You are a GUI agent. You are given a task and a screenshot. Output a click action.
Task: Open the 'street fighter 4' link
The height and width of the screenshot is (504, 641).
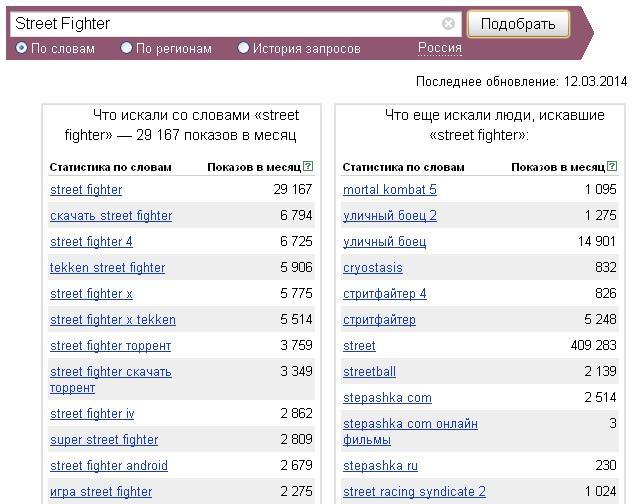click(x=91, y=242)
